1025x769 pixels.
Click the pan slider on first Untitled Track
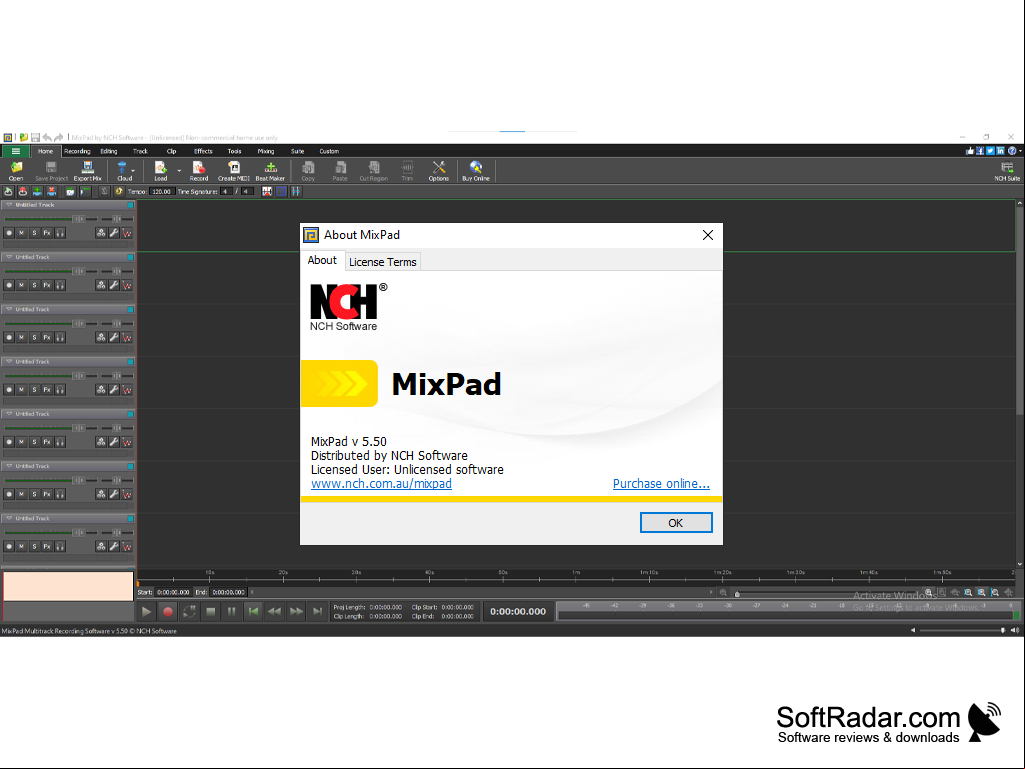[117, 218]
